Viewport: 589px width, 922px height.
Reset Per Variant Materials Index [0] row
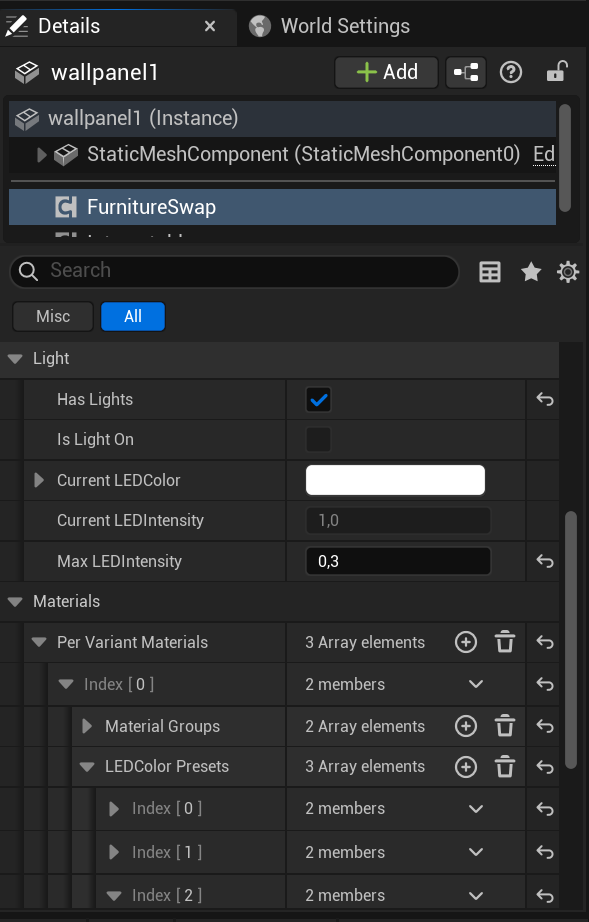[x=545, y=684]
